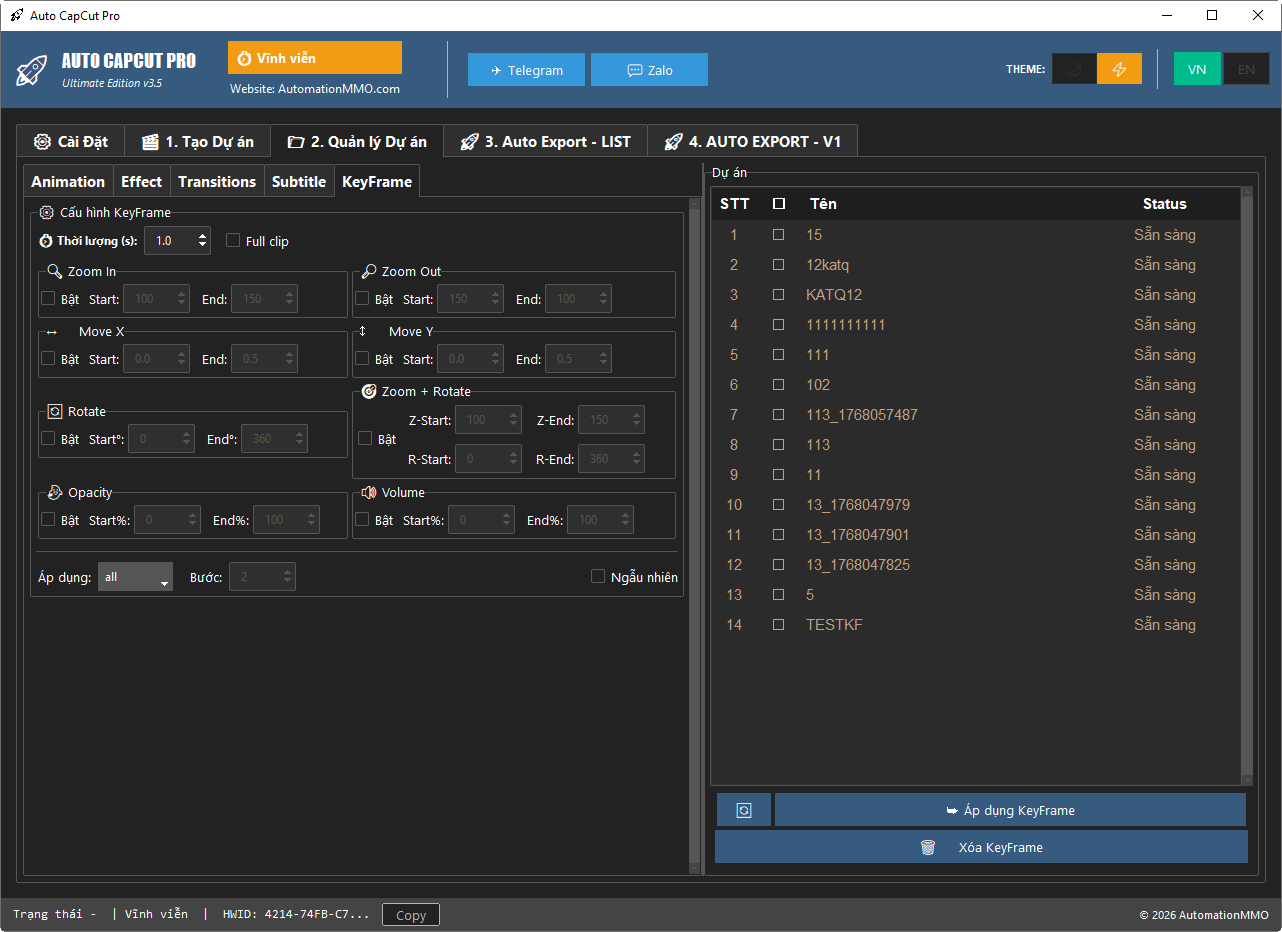The image size is (1282, 932).
Task: Open the Effect sub-tab
Action: [141, 181]
